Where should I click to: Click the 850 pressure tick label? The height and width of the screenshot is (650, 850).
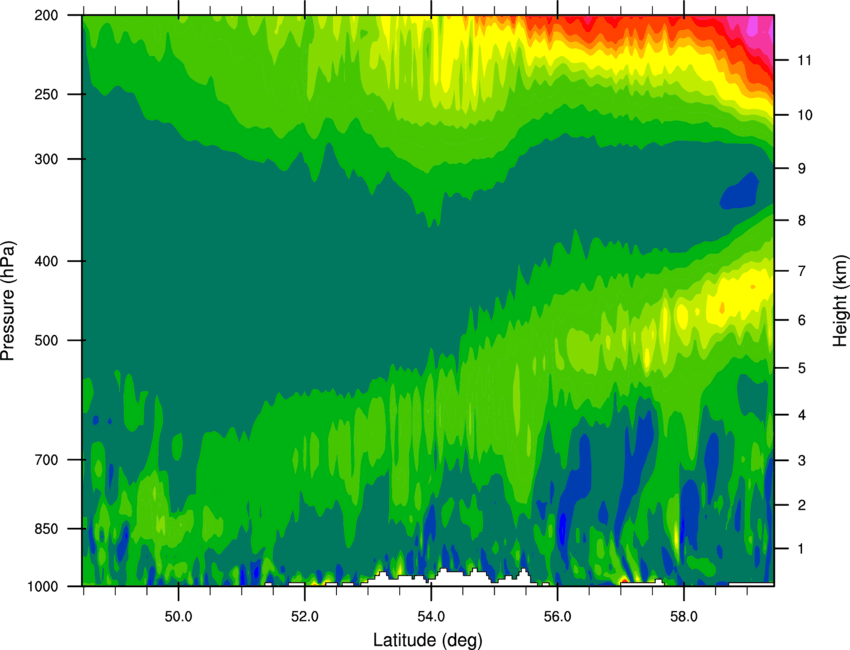(x=46, y=529)
